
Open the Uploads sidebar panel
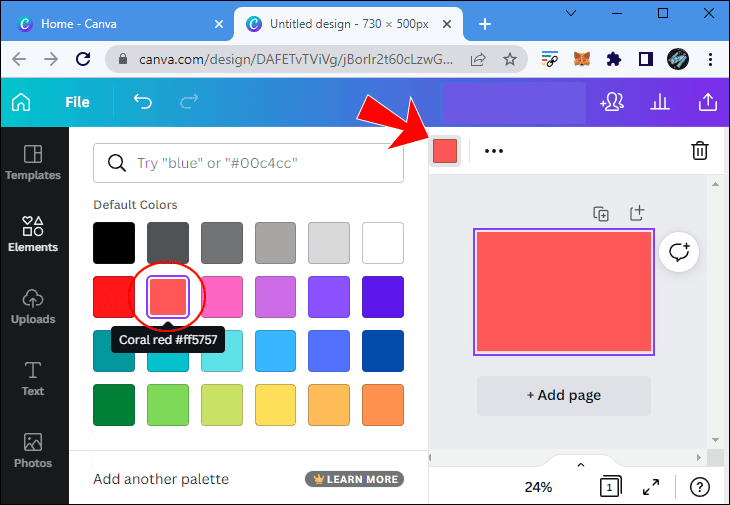33,306
